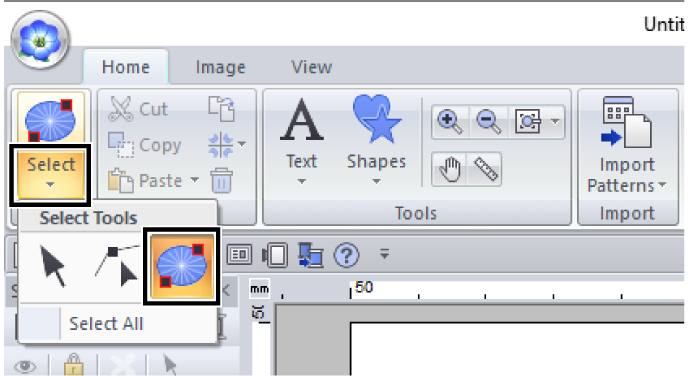Select the arrow Select Object tool
Screen dimensions: 688x376
click(x=53, y=266)
